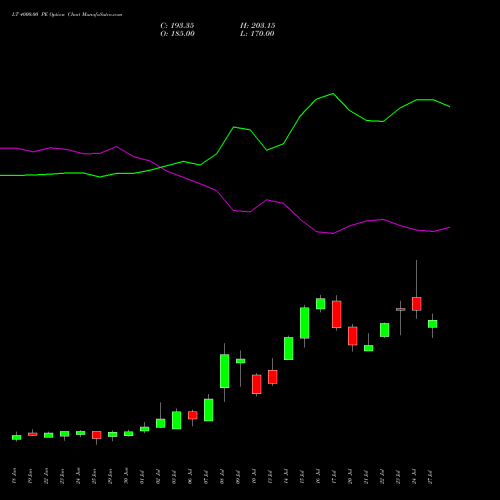
Task: Select the 17 Jul date label
Action: click(334, 476)
